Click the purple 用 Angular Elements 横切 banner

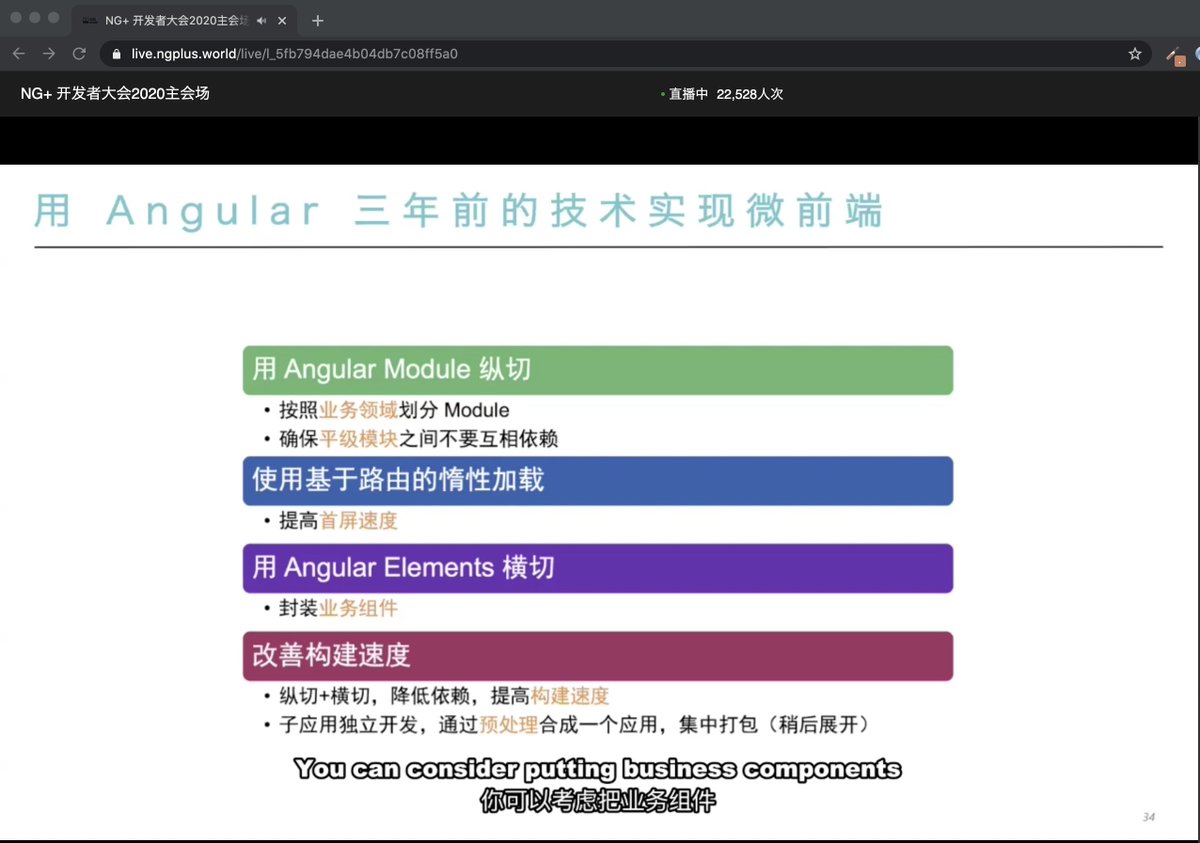tap(596, 568)
